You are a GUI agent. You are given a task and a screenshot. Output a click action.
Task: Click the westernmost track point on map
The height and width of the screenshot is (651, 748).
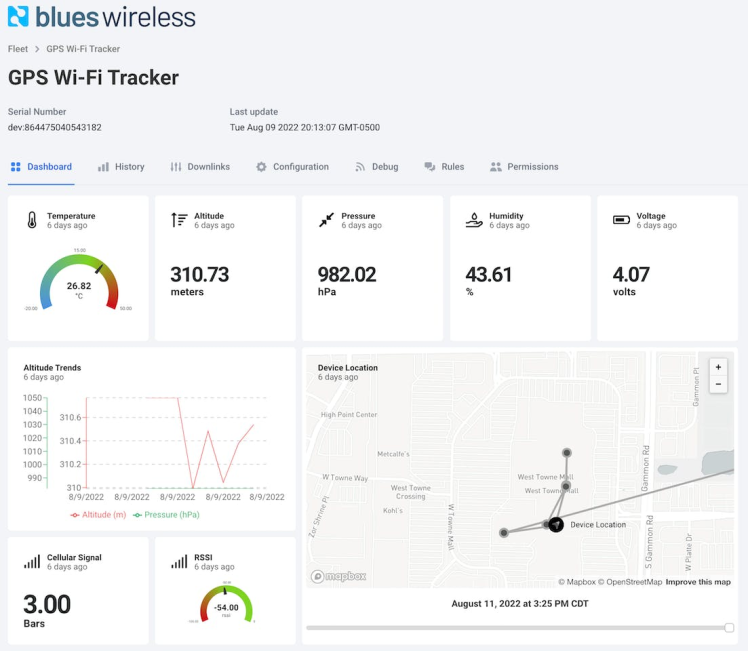[504, 533]
